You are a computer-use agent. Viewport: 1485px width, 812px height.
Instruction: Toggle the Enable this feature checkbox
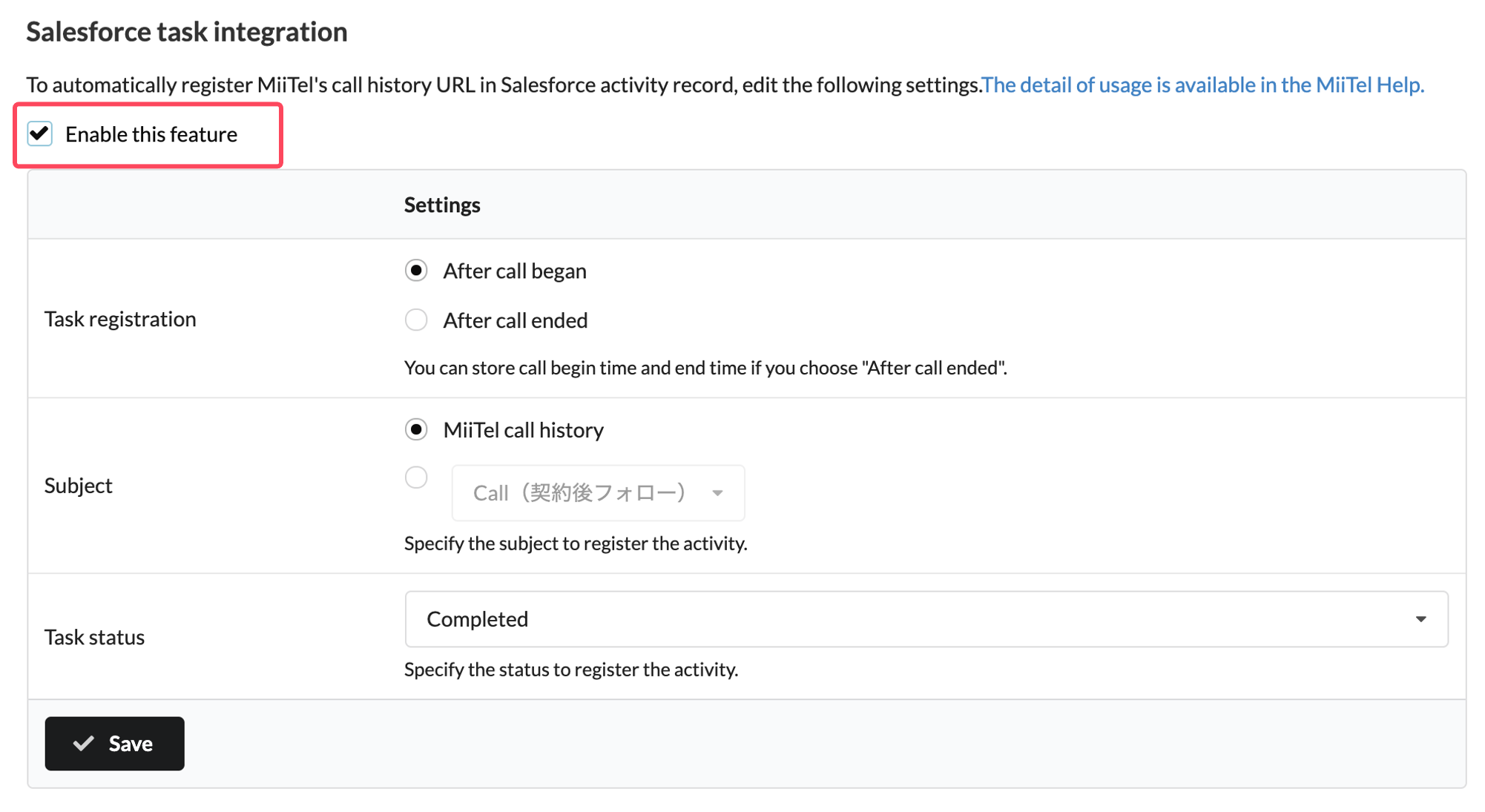(x=40, y=134)
